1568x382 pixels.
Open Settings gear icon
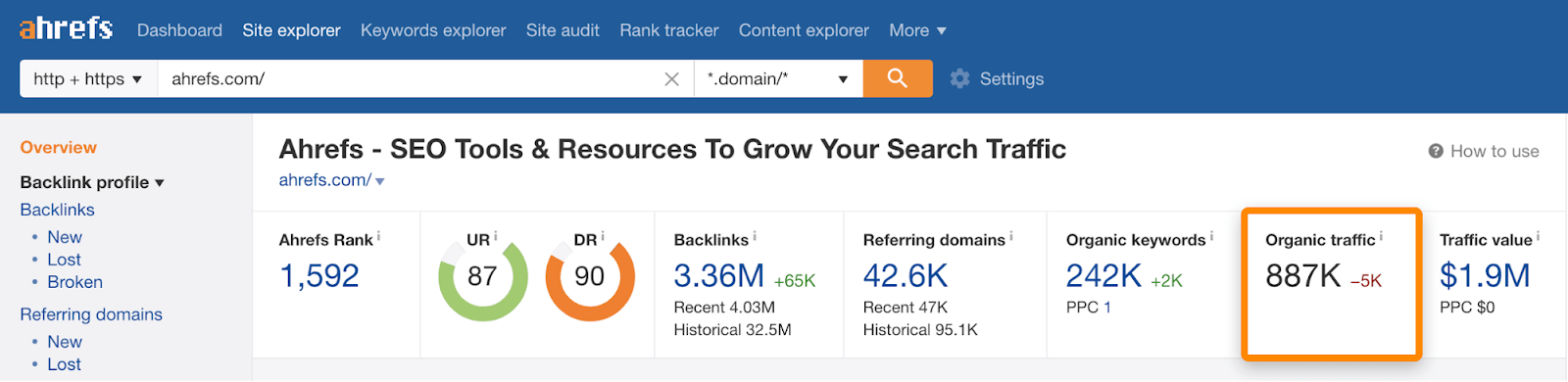[x=960, y=78]
